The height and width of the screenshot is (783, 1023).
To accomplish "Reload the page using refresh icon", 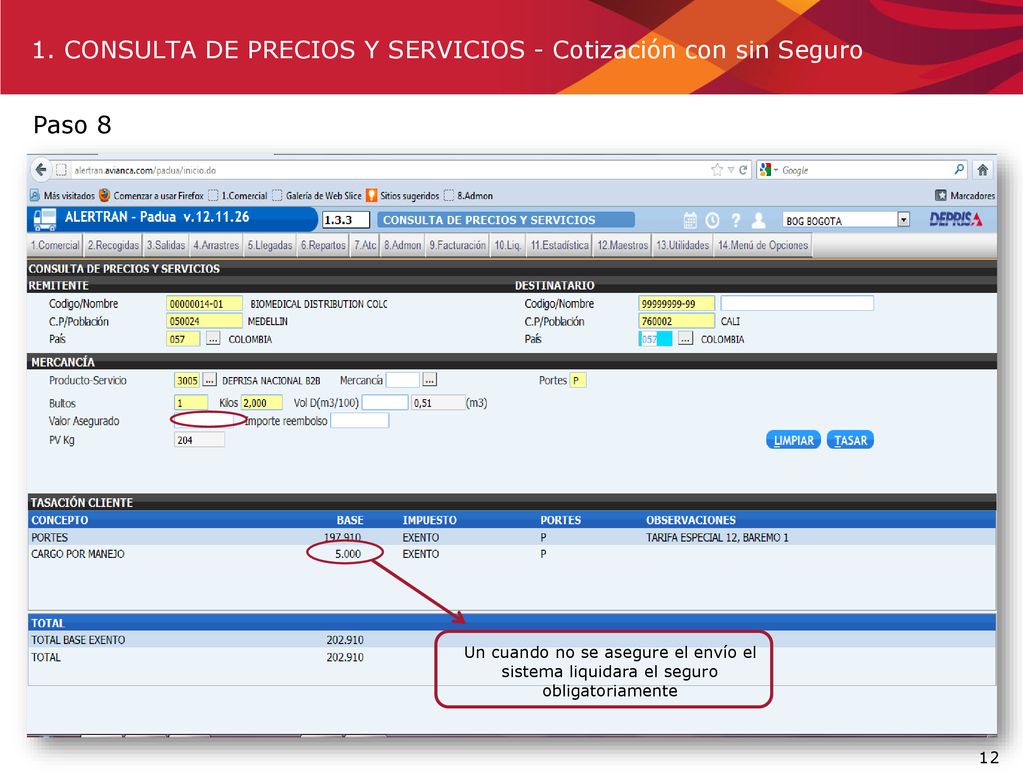I will pos(743,170).
